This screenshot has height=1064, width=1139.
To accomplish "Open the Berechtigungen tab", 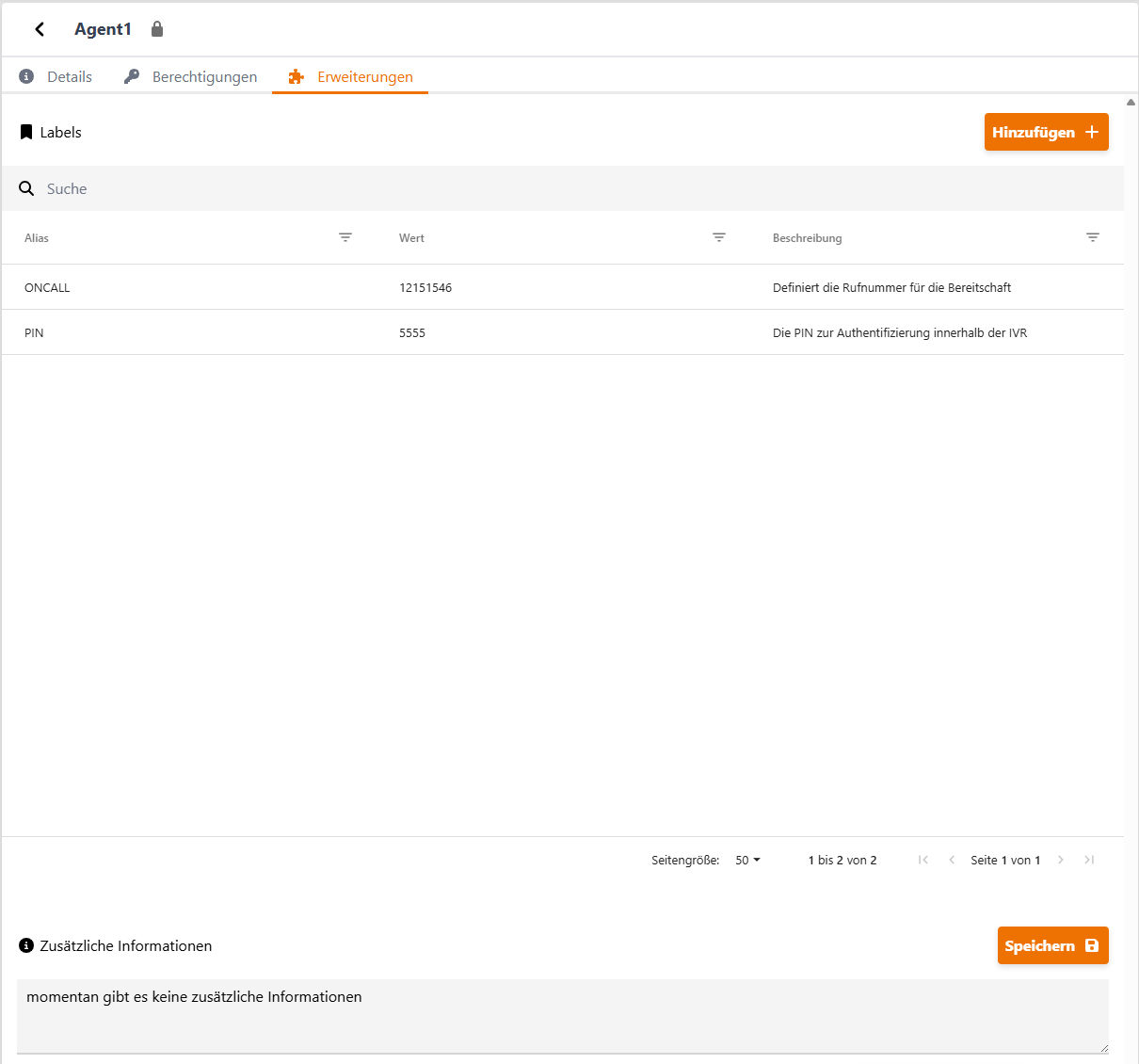I will [190, 76].
